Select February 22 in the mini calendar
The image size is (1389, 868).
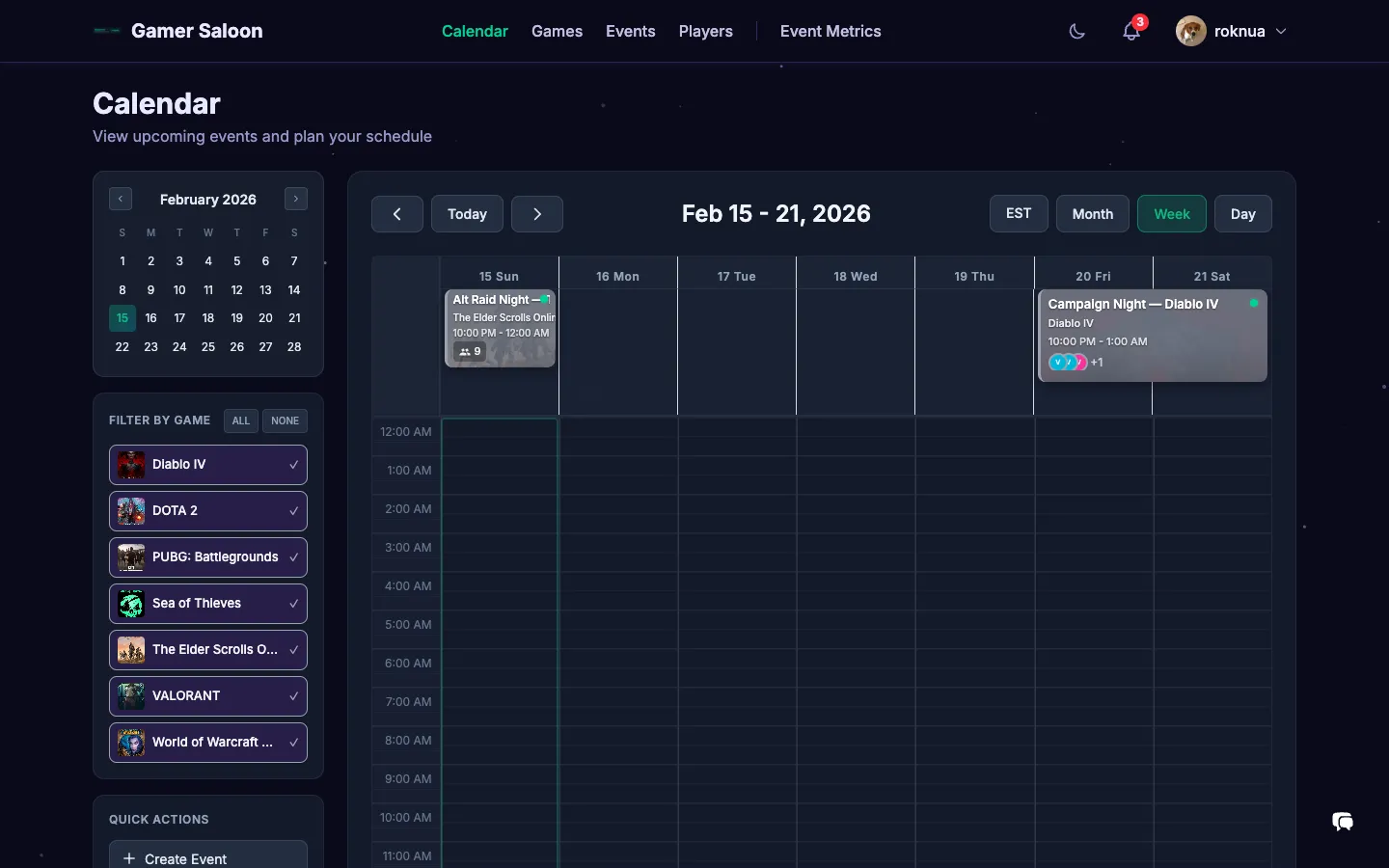point(123,347)
